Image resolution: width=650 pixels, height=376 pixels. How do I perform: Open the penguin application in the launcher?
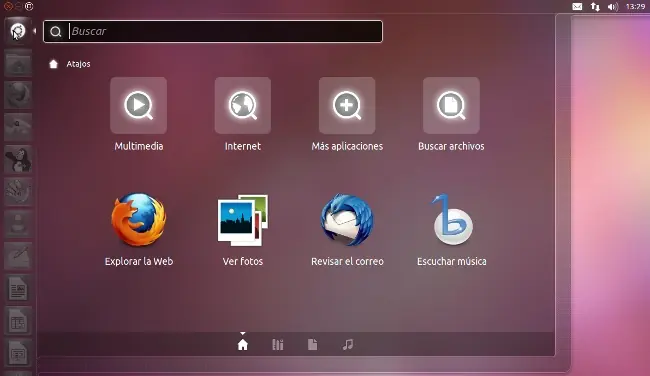pos(18,160)
